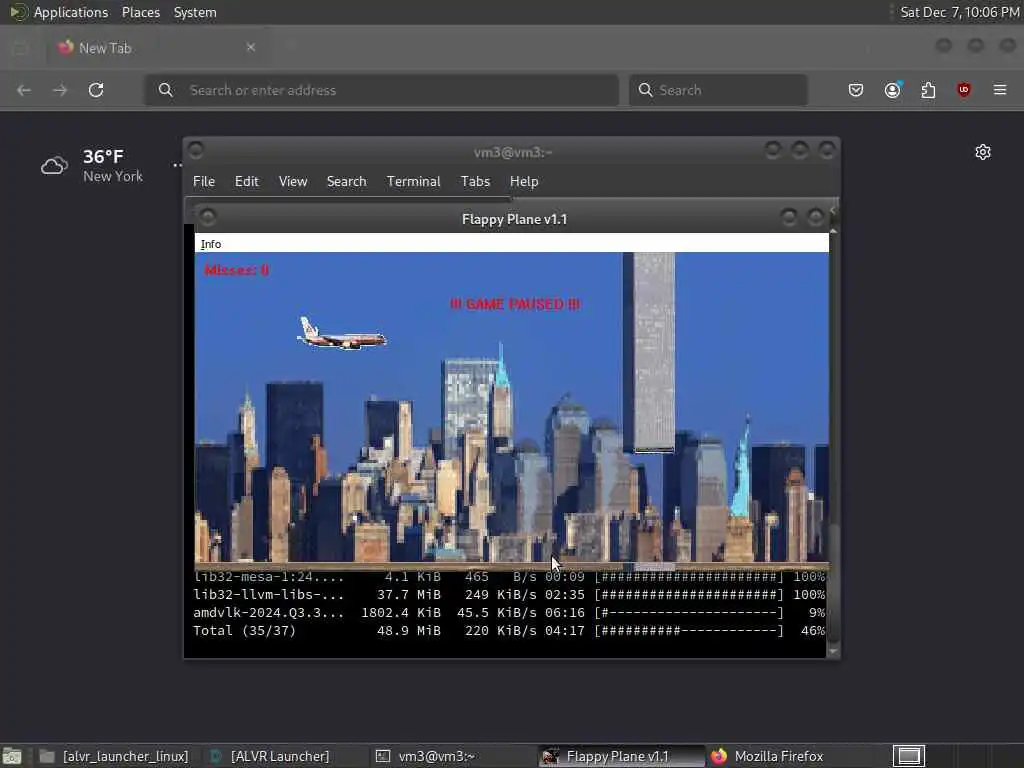Open the Applications menu
The height and width of the screenshot is (768, 1024).
pos(59,12)
